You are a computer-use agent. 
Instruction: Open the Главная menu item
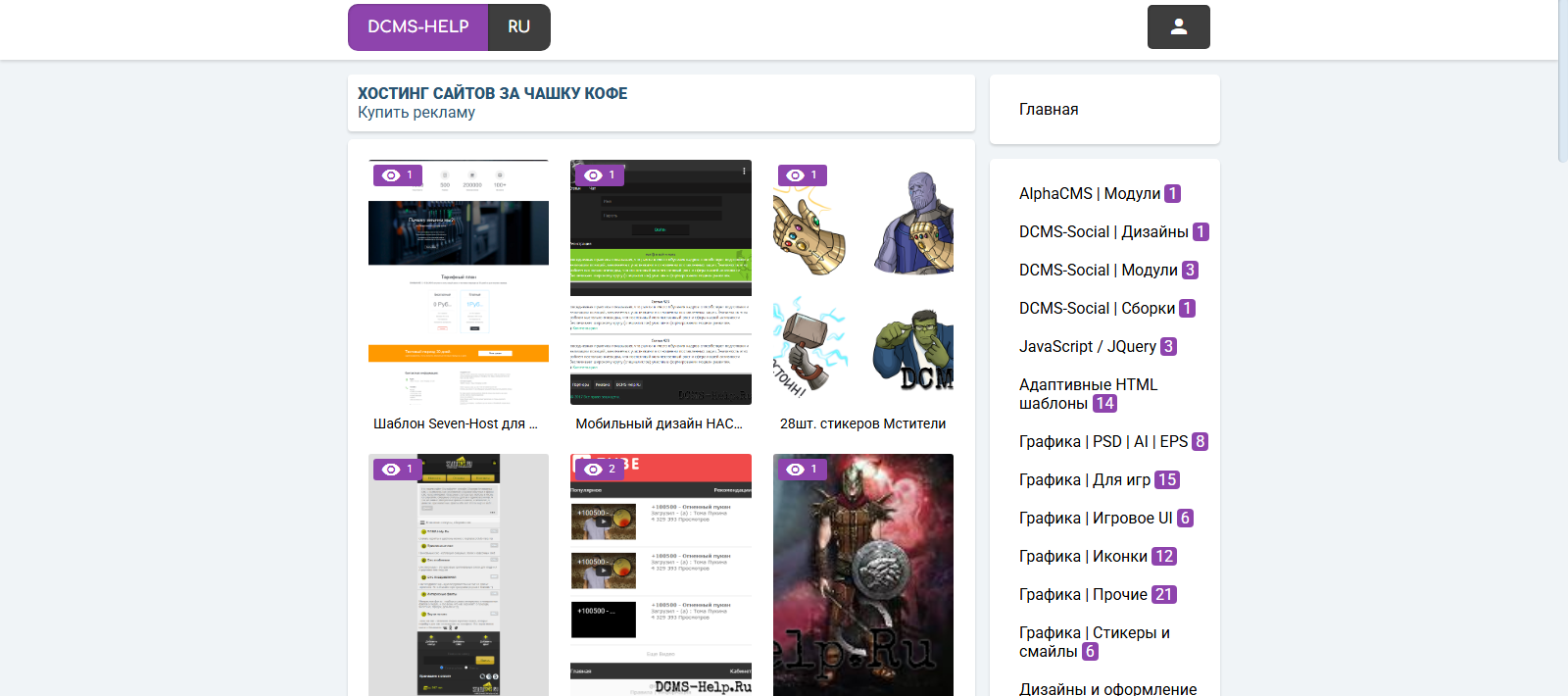tap(1049, 110)
